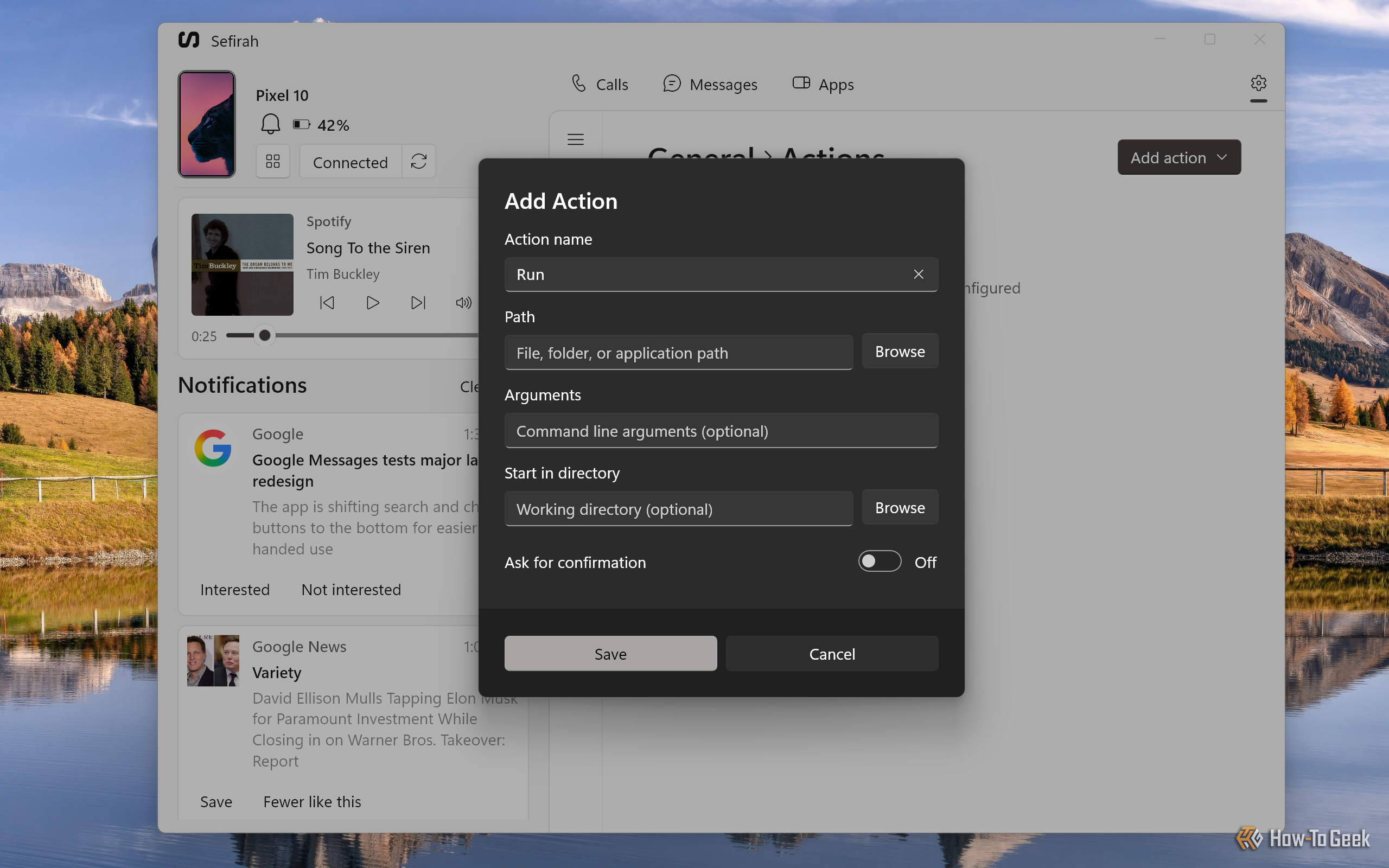The image size is (1389, 868).
Task: Skip to the next track
Action: (x=418, y=303)
